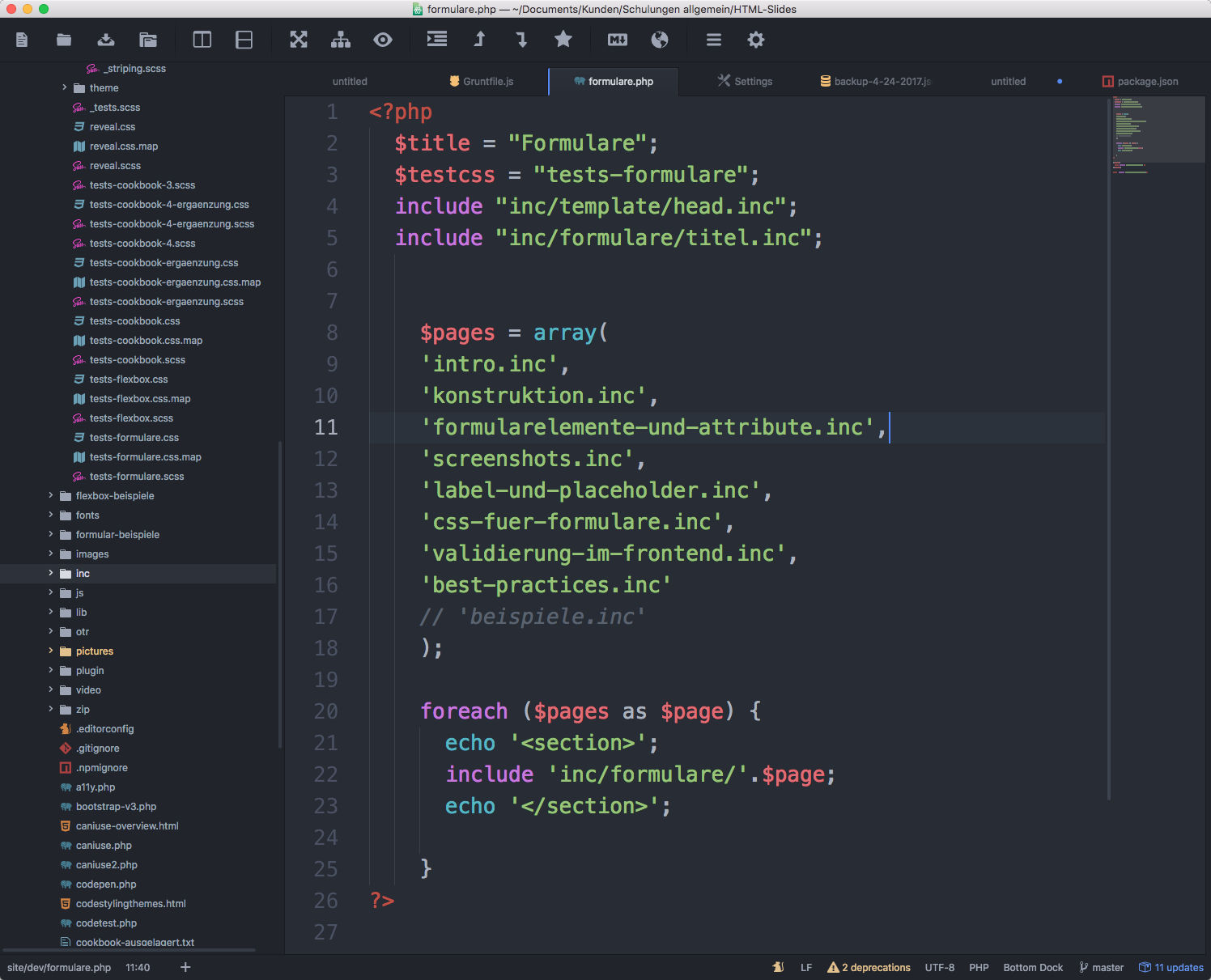
Task: Open settings using the toolbar gear icon
Action: click(x=756, y=40)
